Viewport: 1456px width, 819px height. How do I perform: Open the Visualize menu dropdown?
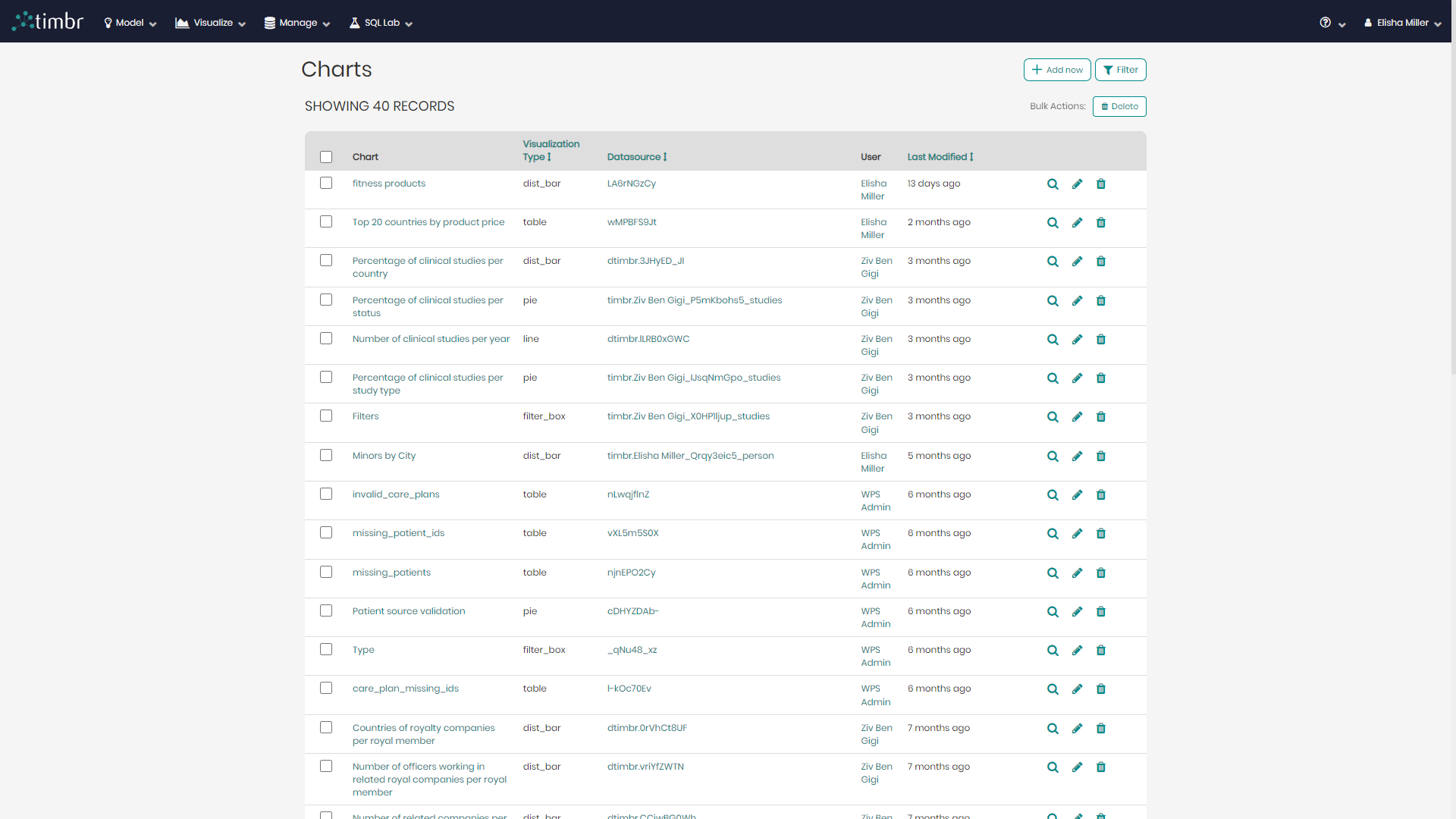coord(211,23)
